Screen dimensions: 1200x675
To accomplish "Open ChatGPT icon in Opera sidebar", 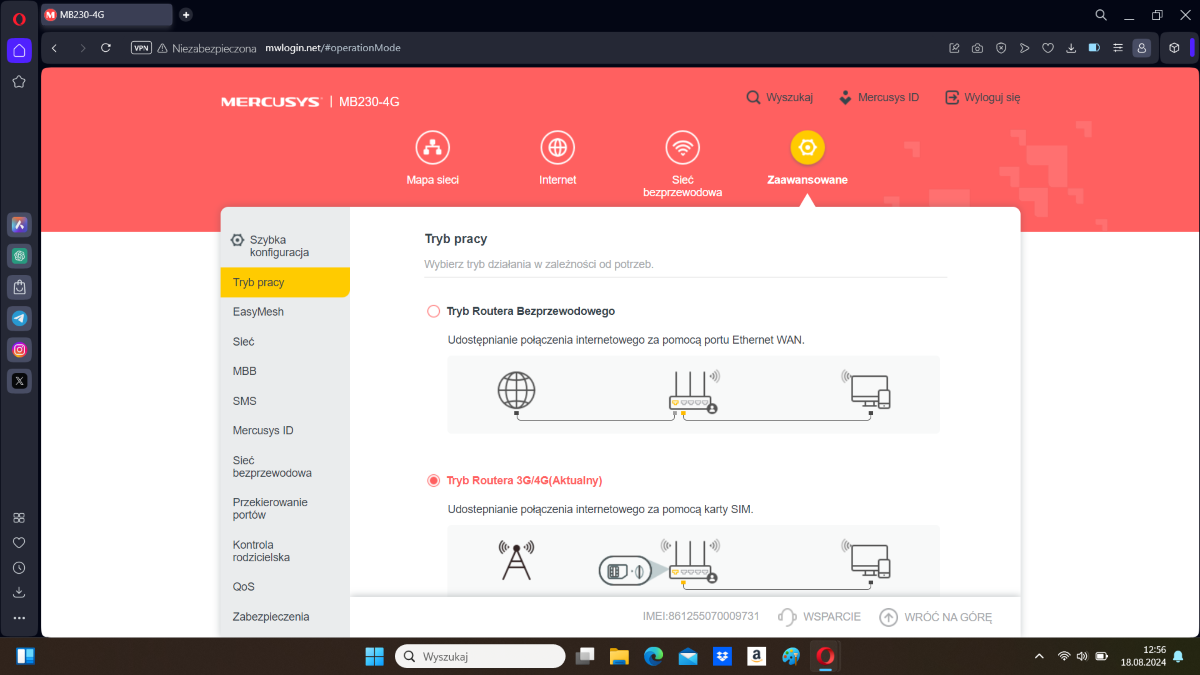I will 19,256.
